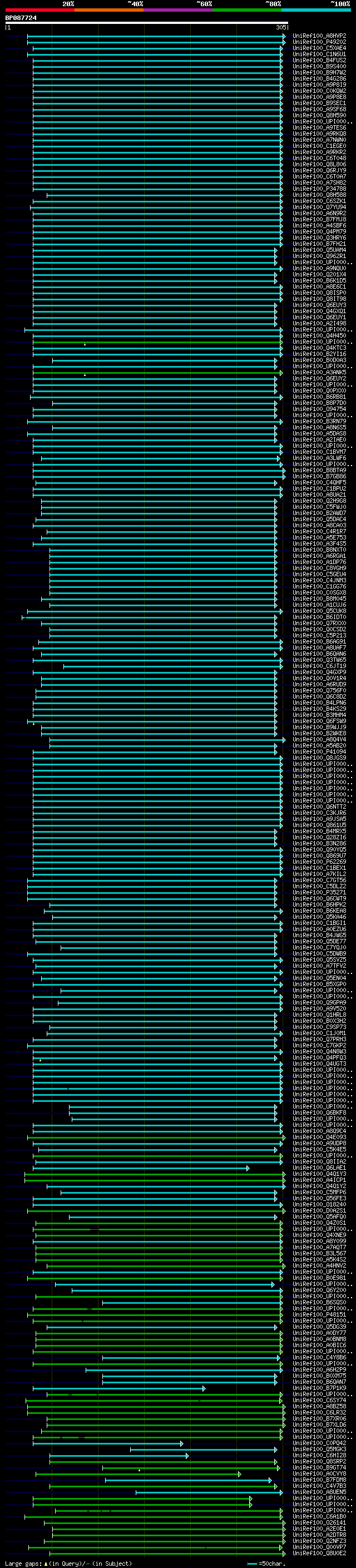Click the UniRef100_B4G286 label

[x=319, y=78]
